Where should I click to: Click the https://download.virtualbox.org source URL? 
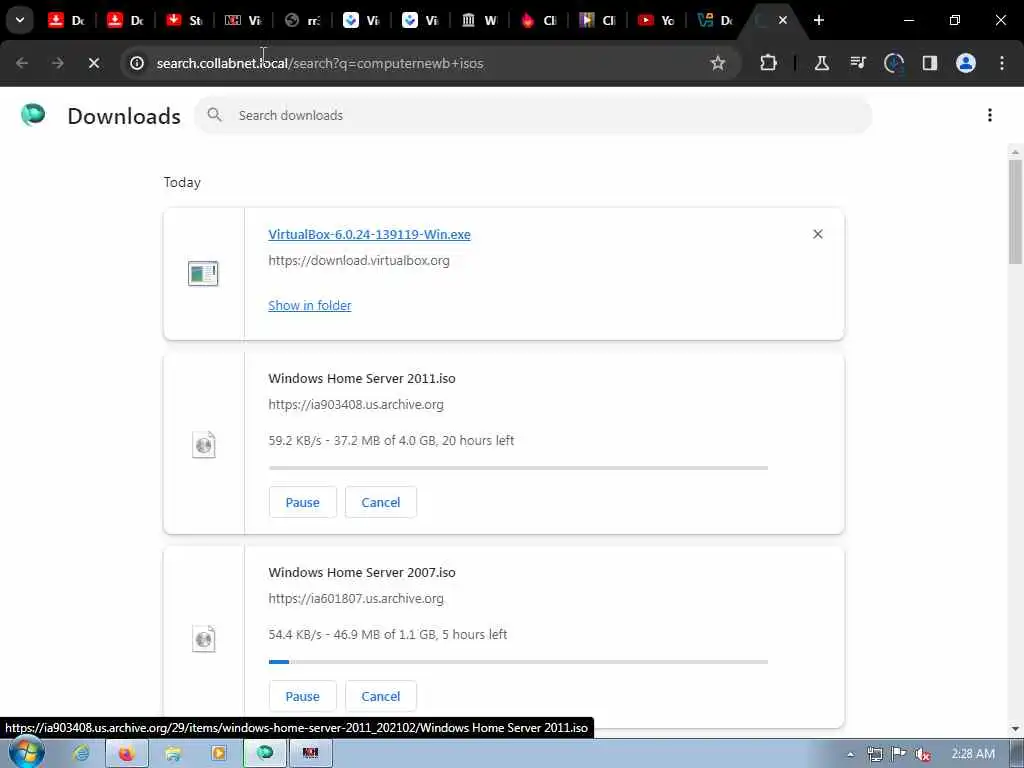[359, 261]
